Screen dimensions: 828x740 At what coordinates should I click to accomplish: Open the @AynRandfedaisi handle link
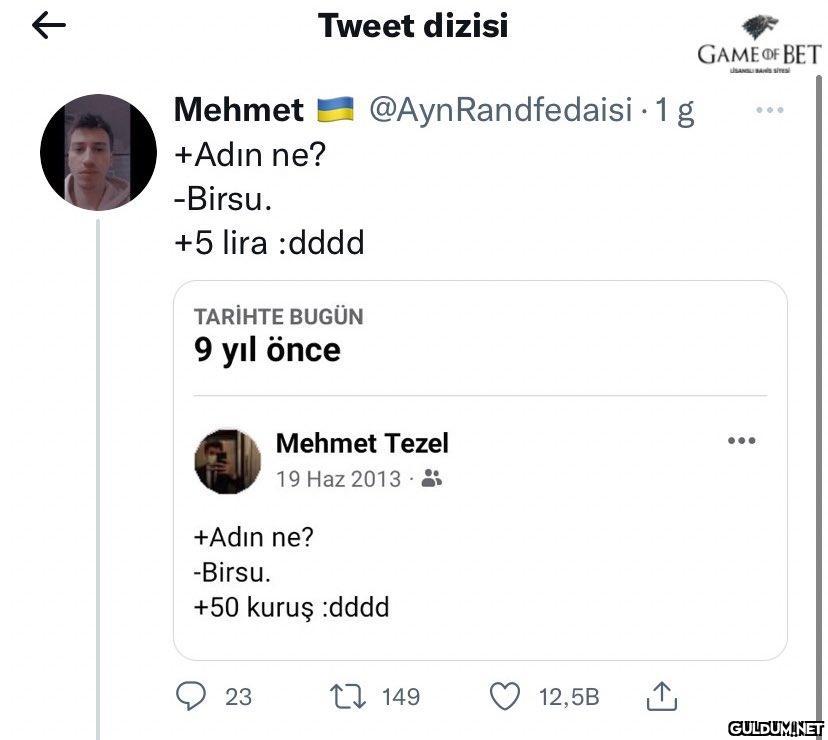click(501, 110)
